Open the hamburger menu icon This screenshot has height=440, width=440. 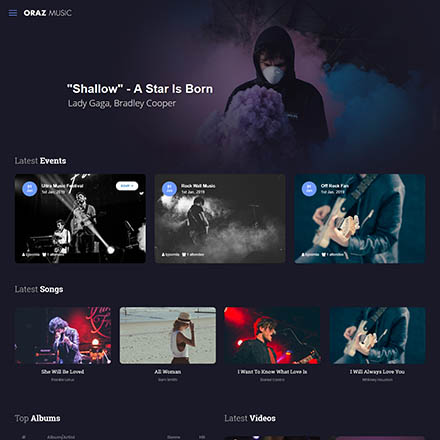point(13,13)
